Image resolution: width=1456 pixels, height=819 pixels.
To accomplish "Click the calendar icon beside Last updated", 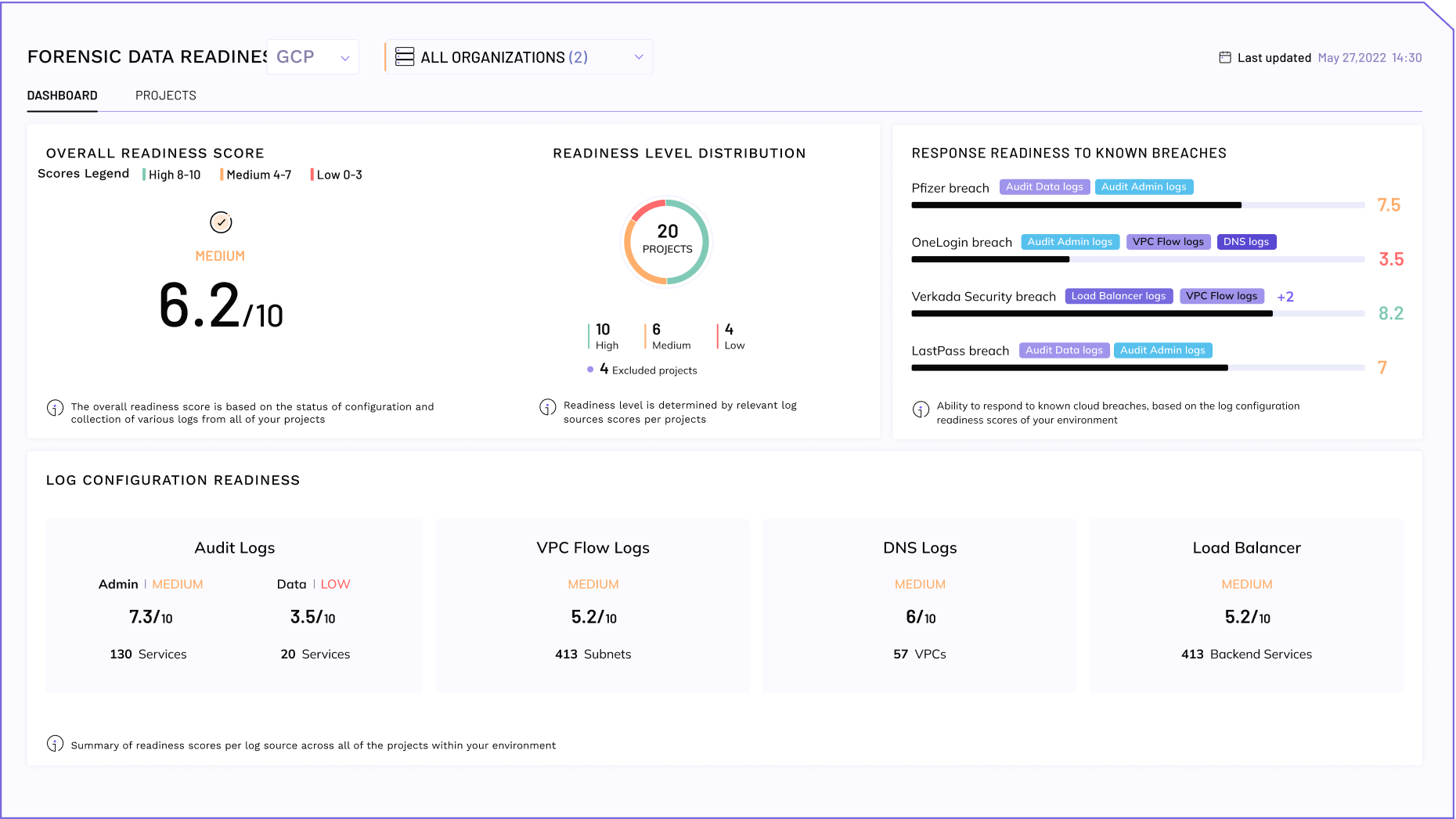I will point(1225,57).
